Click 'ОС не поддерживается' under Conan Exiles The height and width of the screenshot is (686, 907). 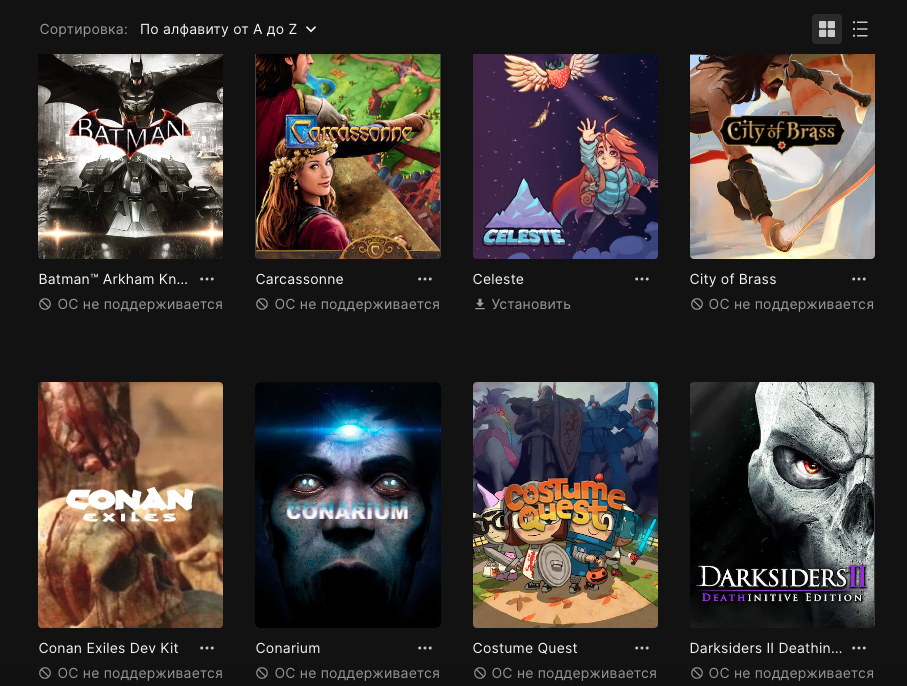(x=131, y=673)
